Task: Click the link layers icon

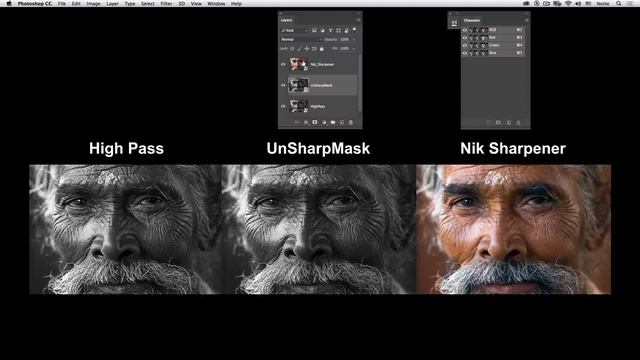Action: pos(297,122)
